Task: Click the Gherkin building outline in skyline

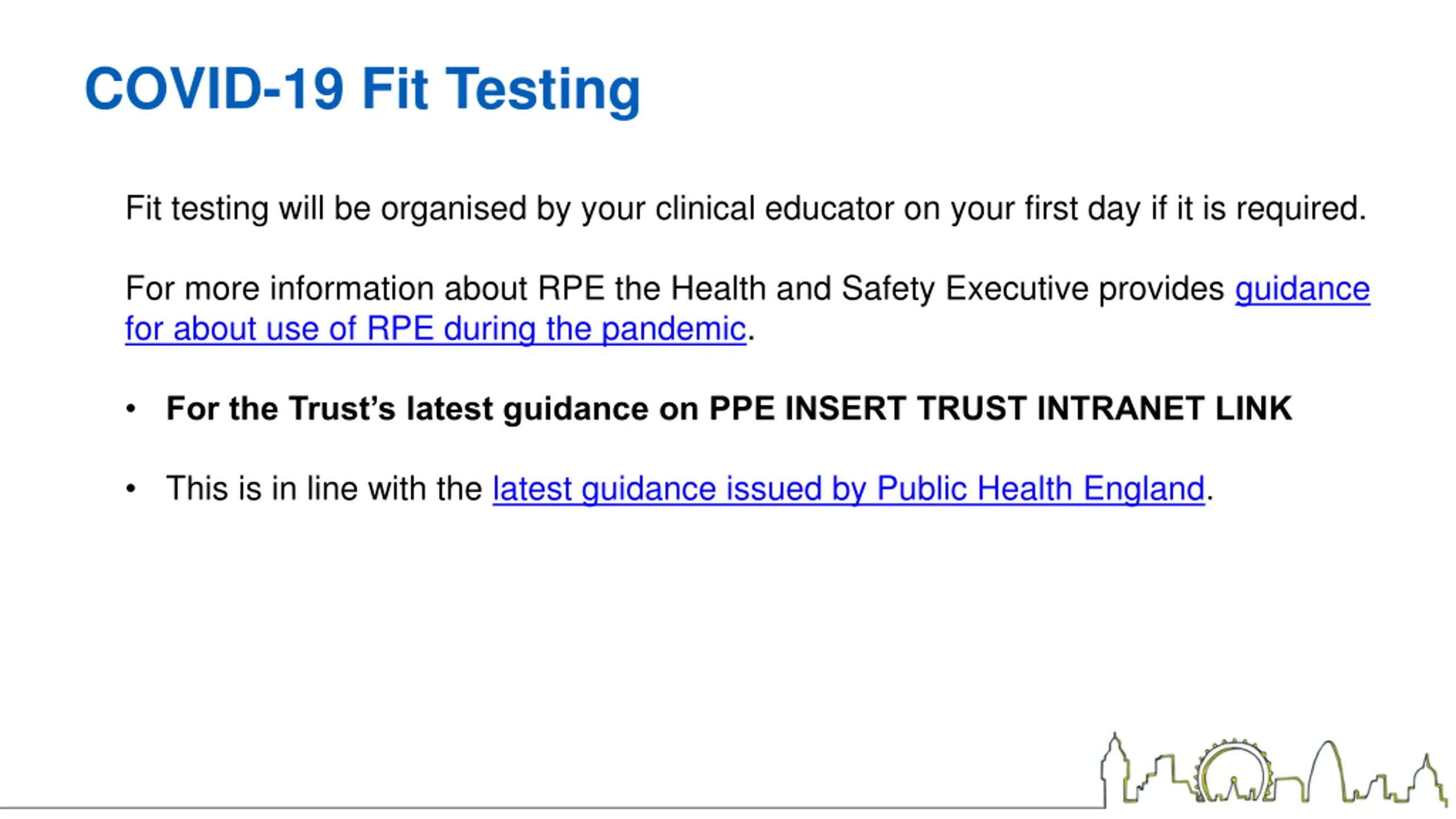Action: (x=1327, y=771)
